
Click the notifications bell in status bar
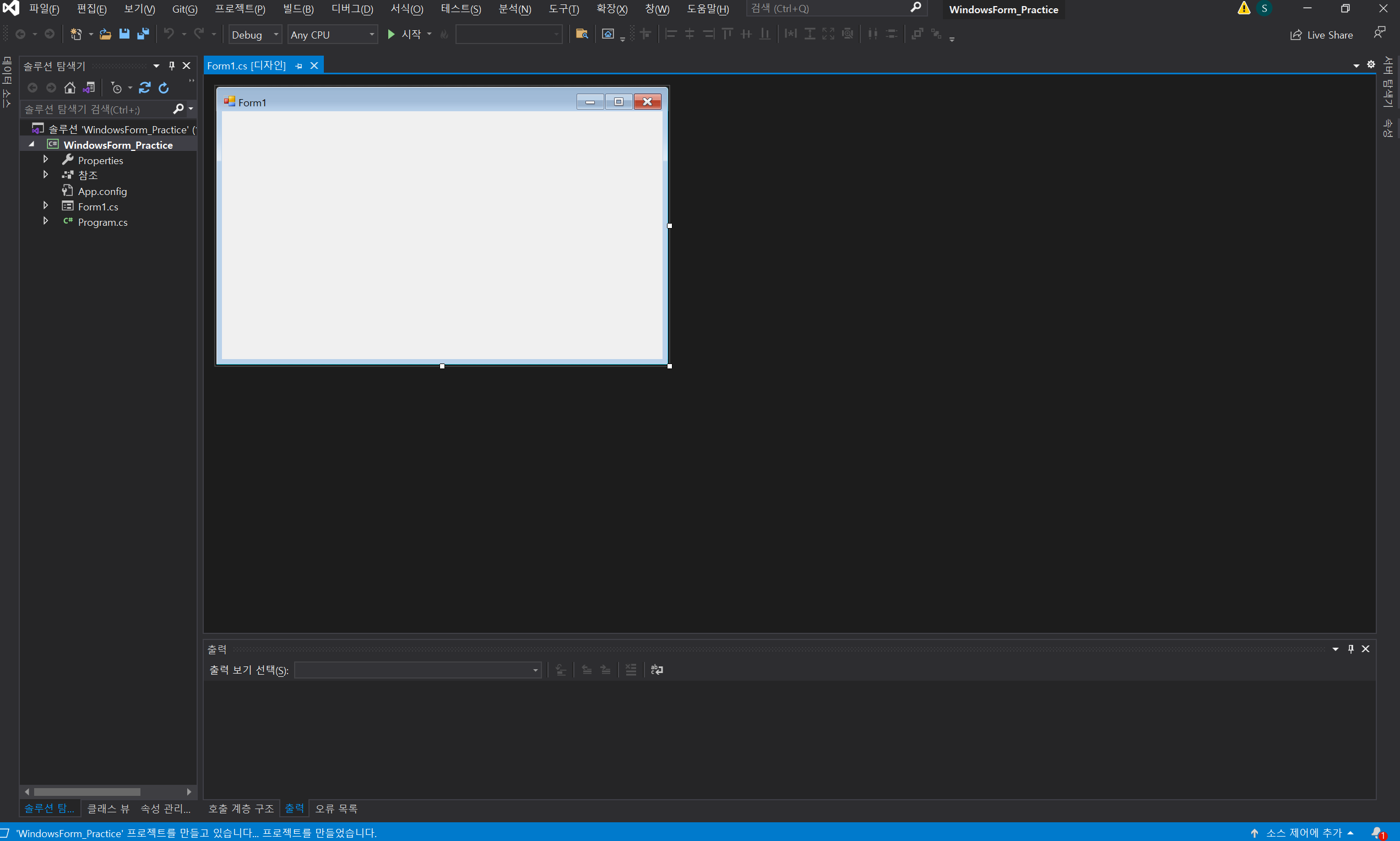coord(1379,833)
